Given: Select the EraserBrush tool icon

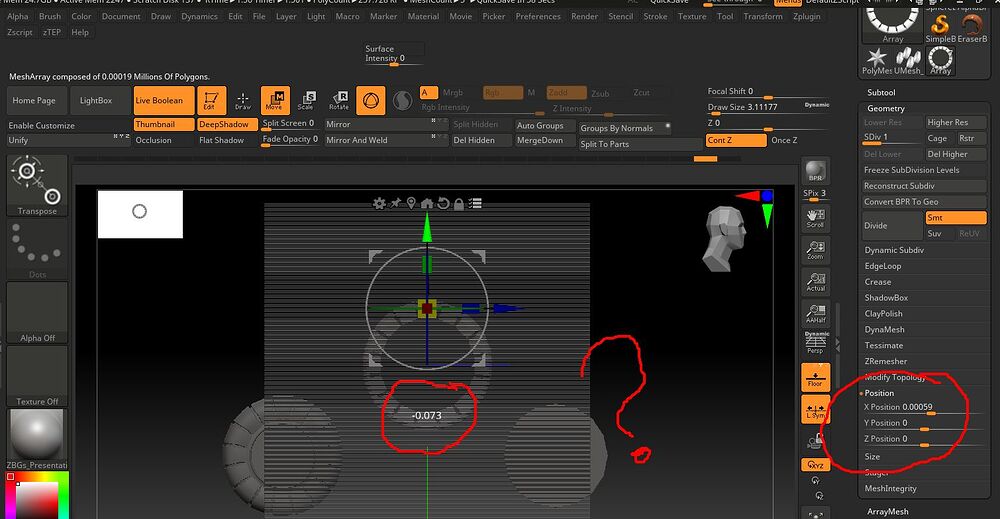Looking at the screenshot, I should (973, 29).
